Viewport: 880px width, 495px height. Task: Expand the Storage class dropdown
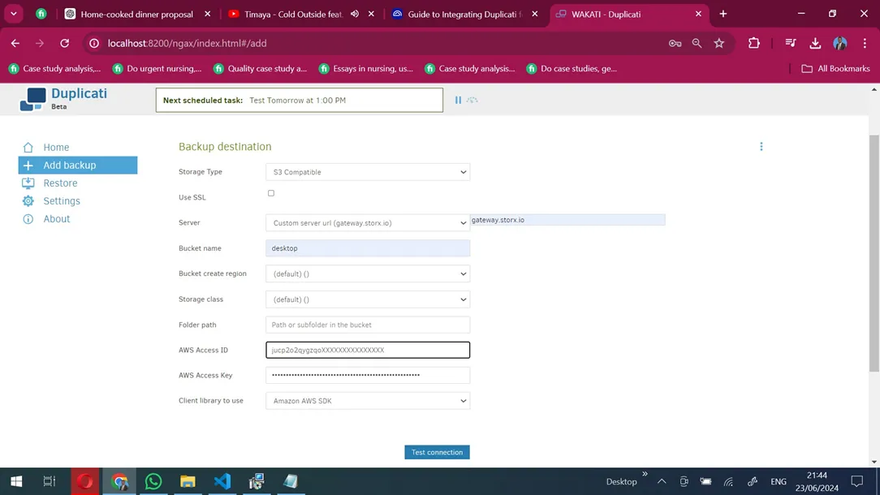coord(367,299)
